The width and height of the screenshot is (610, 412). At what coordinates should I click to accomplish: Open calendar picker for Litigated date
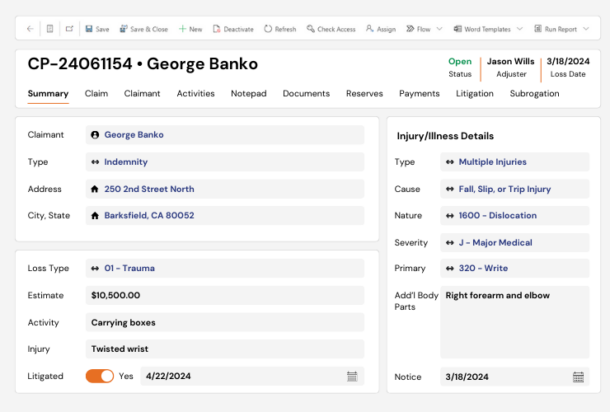pyautogui.click(x=352, y=376)
